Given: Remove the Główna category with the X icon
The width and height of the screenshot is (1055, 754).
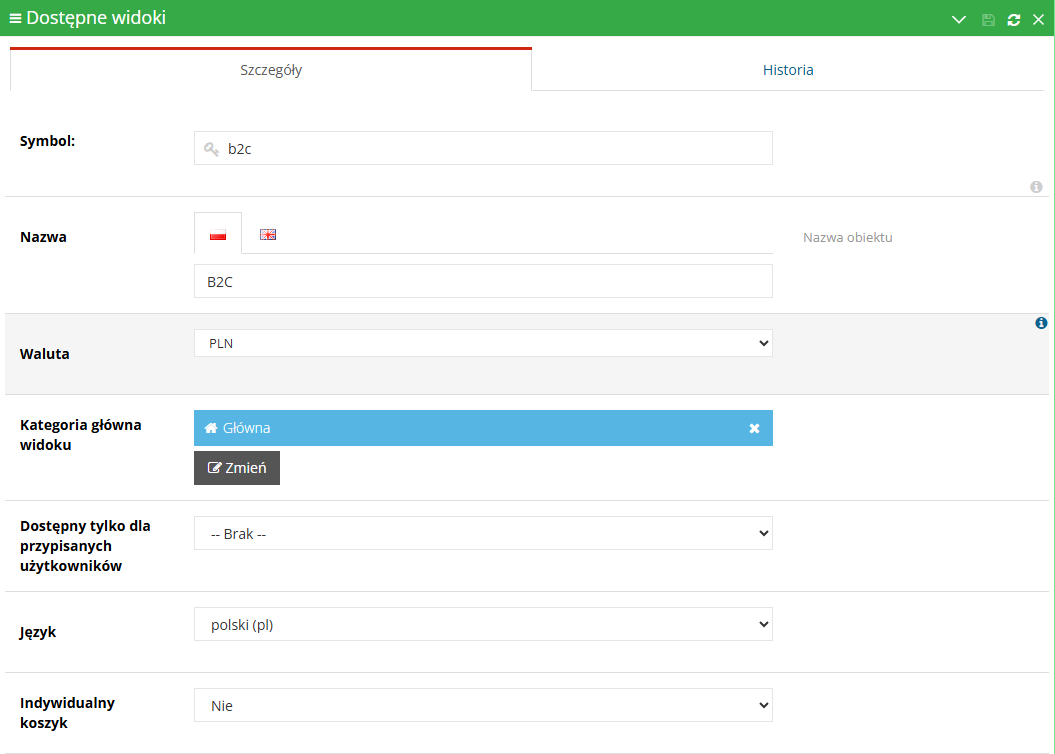Looking at the screenshot, I should (754, 428).
